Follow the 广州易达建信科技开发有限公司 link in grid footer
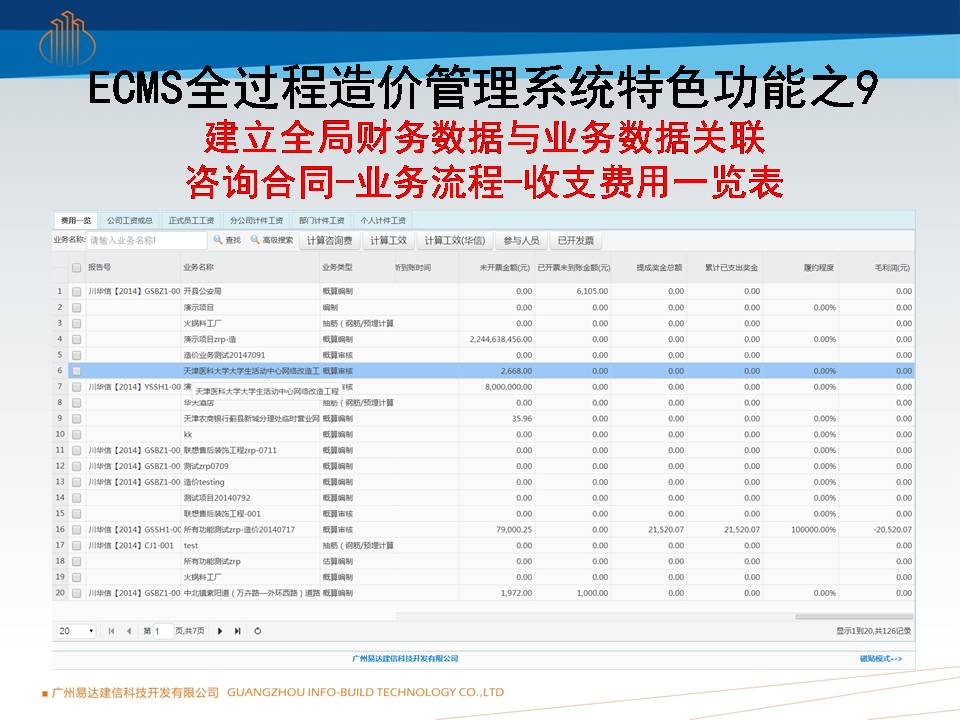Viewport: 960px width, 720px height. point(405,659)
